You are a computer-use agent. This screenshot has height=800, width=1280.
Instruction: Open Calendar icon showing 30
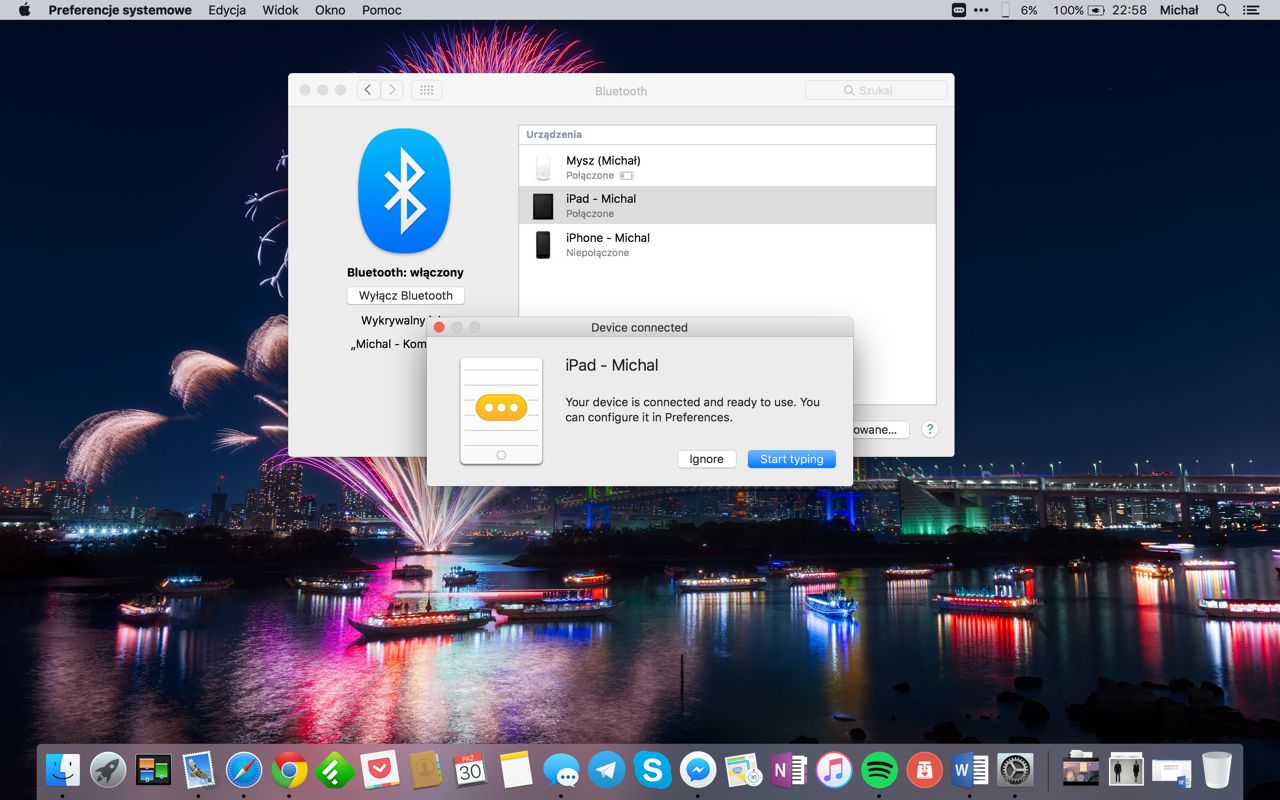click(470, 770)
